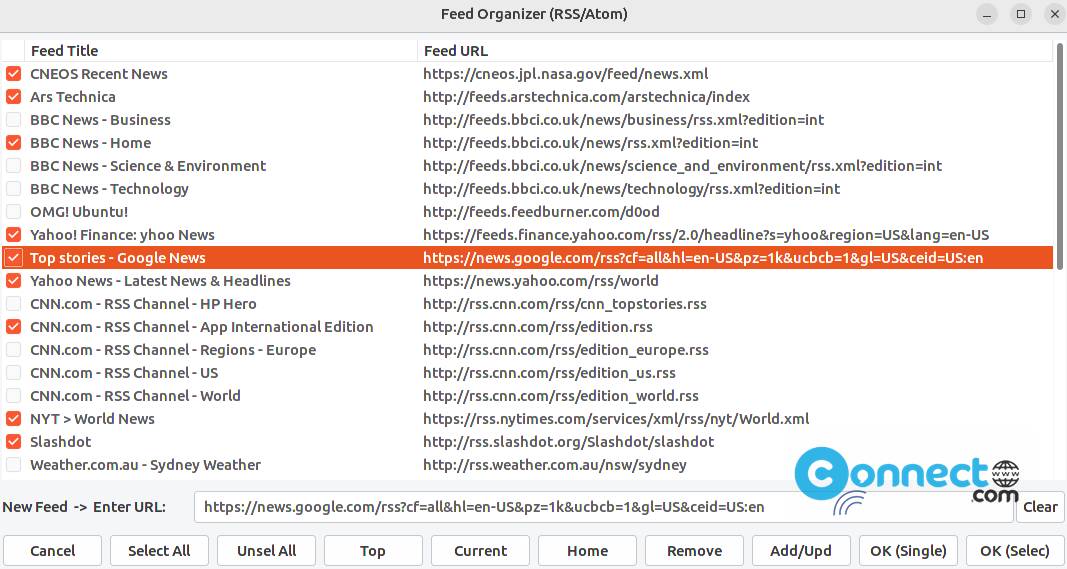Confirm with the OK (Selec) button
The image size is (1067, 569).
1015,551
